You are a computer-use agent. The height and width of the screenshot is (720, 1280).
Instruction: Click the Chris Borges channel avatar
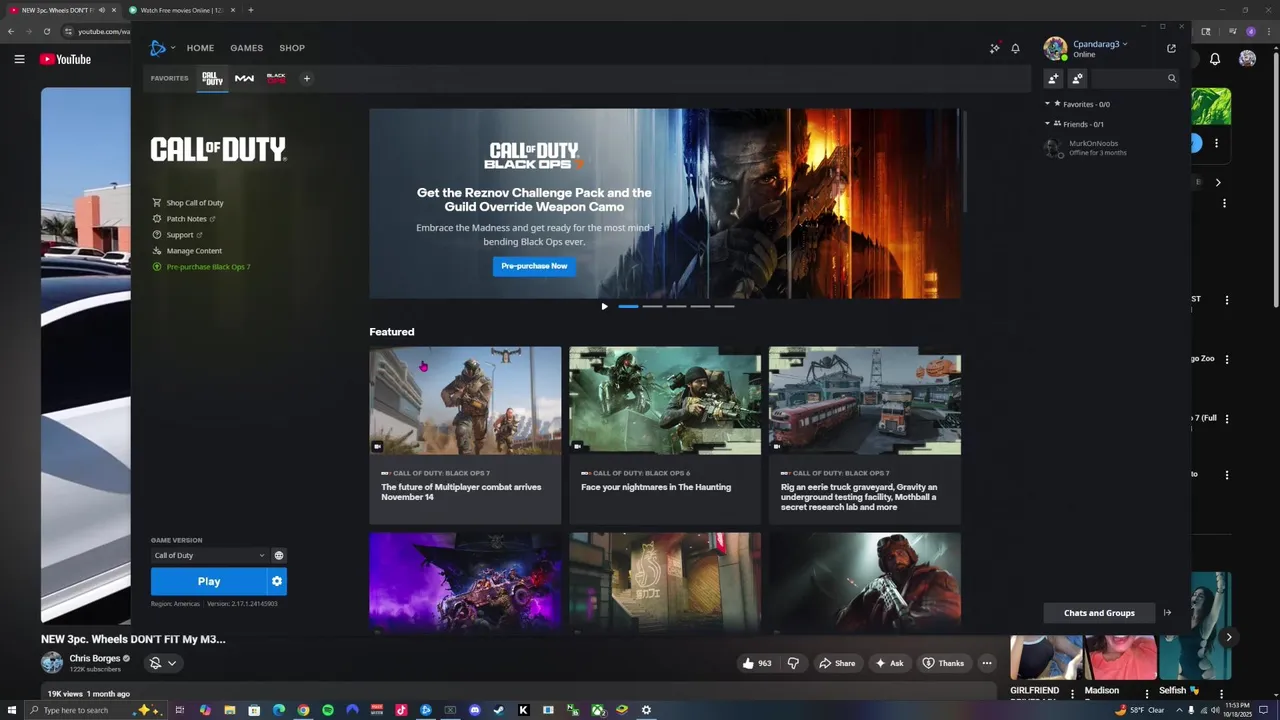pyautogui.click(x=51, y=662)
